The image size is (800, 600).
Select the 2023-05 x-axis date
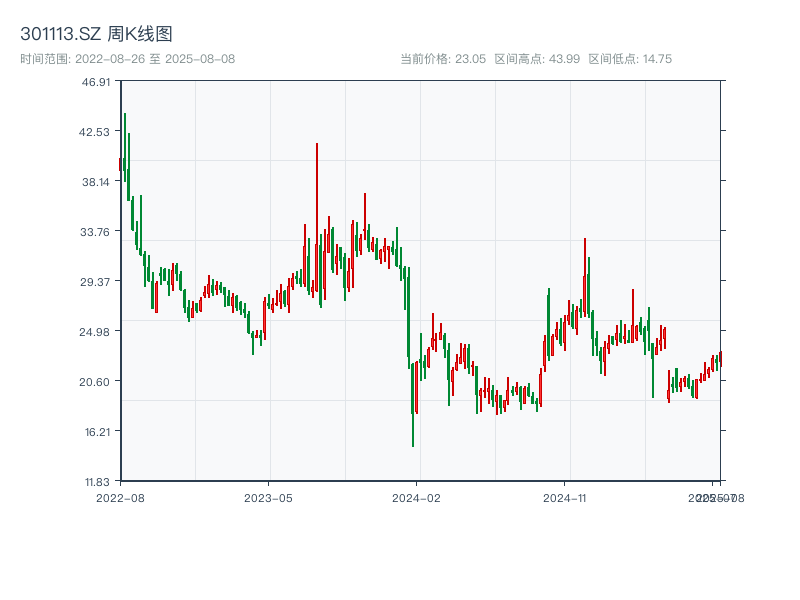tap(269, 497)
